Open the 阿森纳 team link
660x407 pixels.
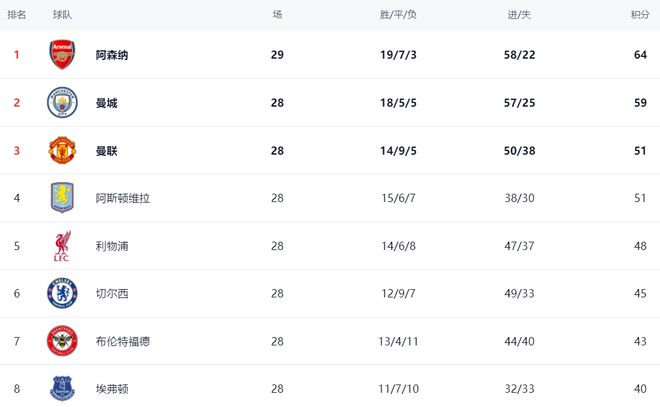(112, 55)
